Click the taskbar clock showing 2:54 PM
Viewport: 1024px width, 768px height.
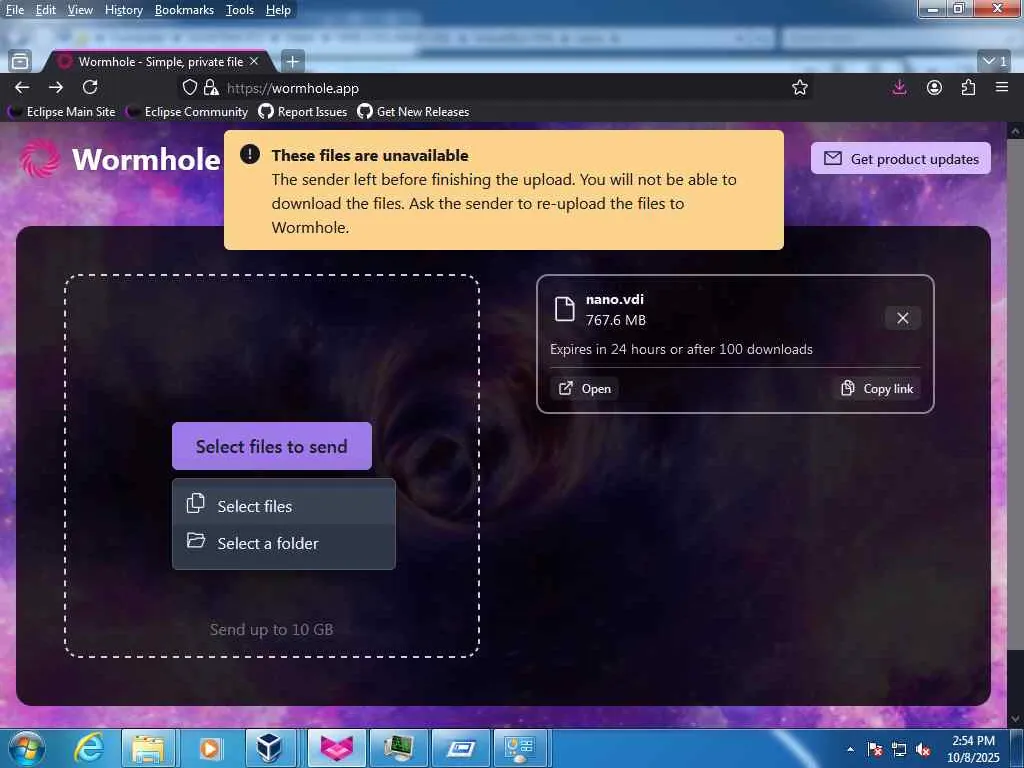pyautogui.click(x=973, y=749)
